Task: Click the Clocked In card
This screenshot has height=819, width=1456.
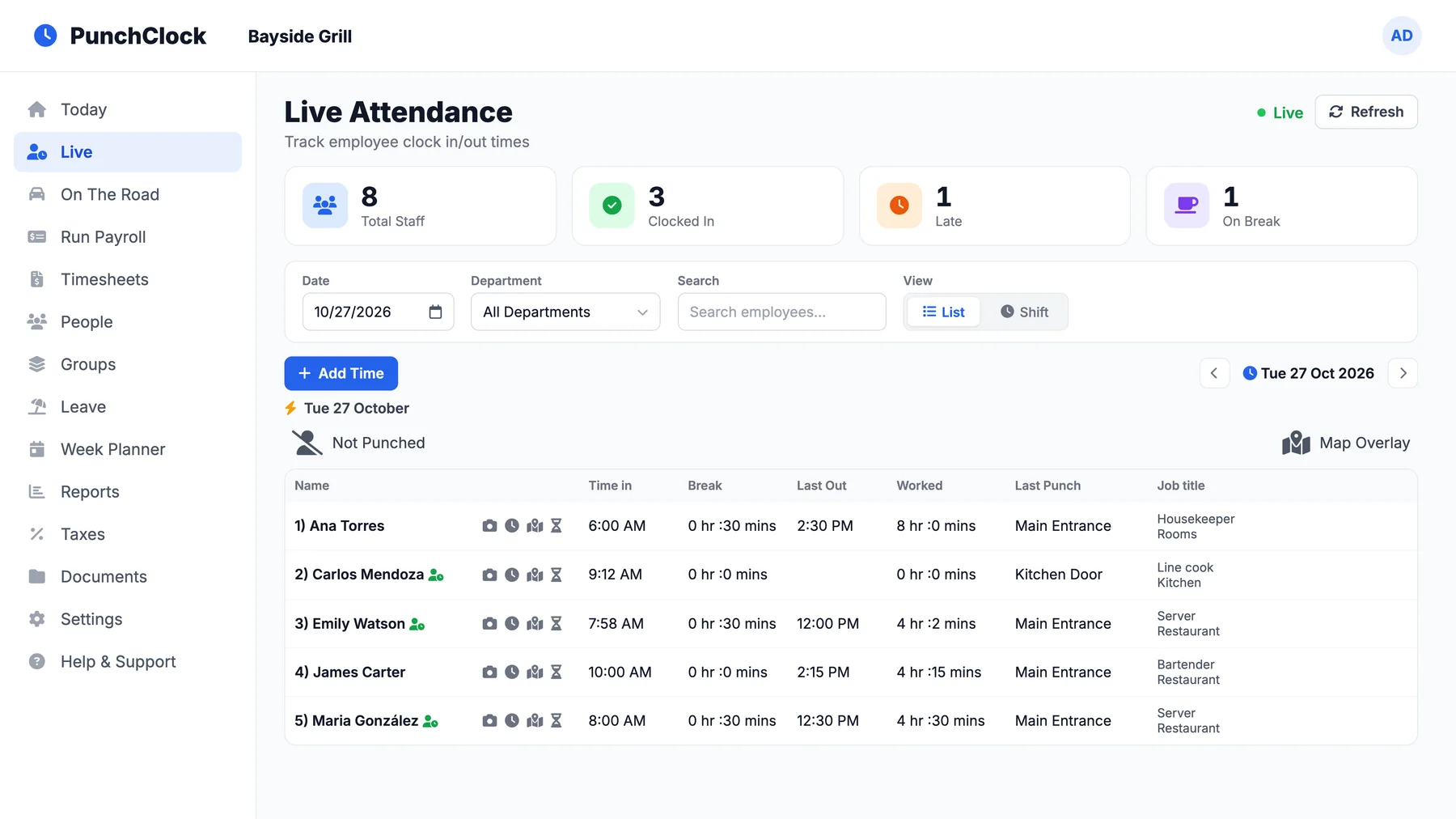Action: point(708,206)
